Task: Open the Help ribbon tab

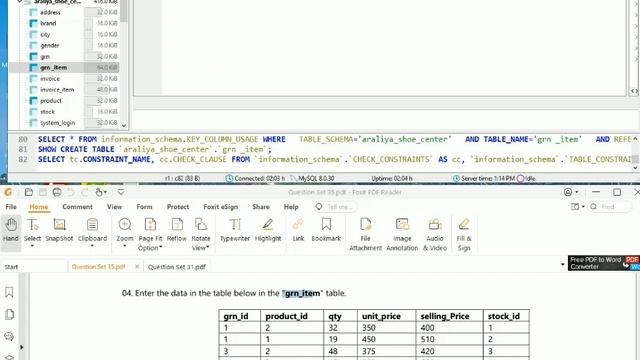Action: [291, 207]
